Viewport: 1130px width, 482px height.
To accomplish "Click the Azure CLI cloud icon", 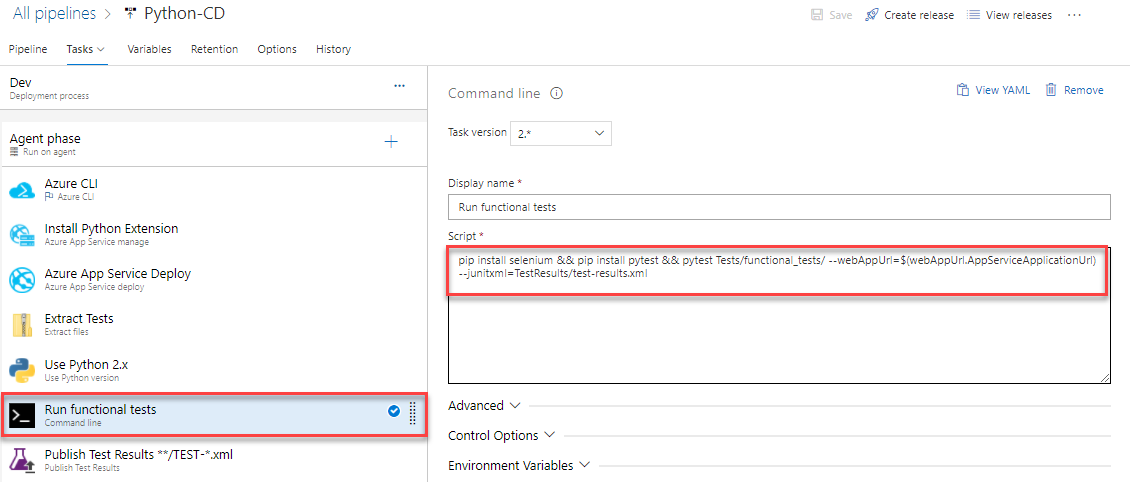I will click(x=22, y=190).
